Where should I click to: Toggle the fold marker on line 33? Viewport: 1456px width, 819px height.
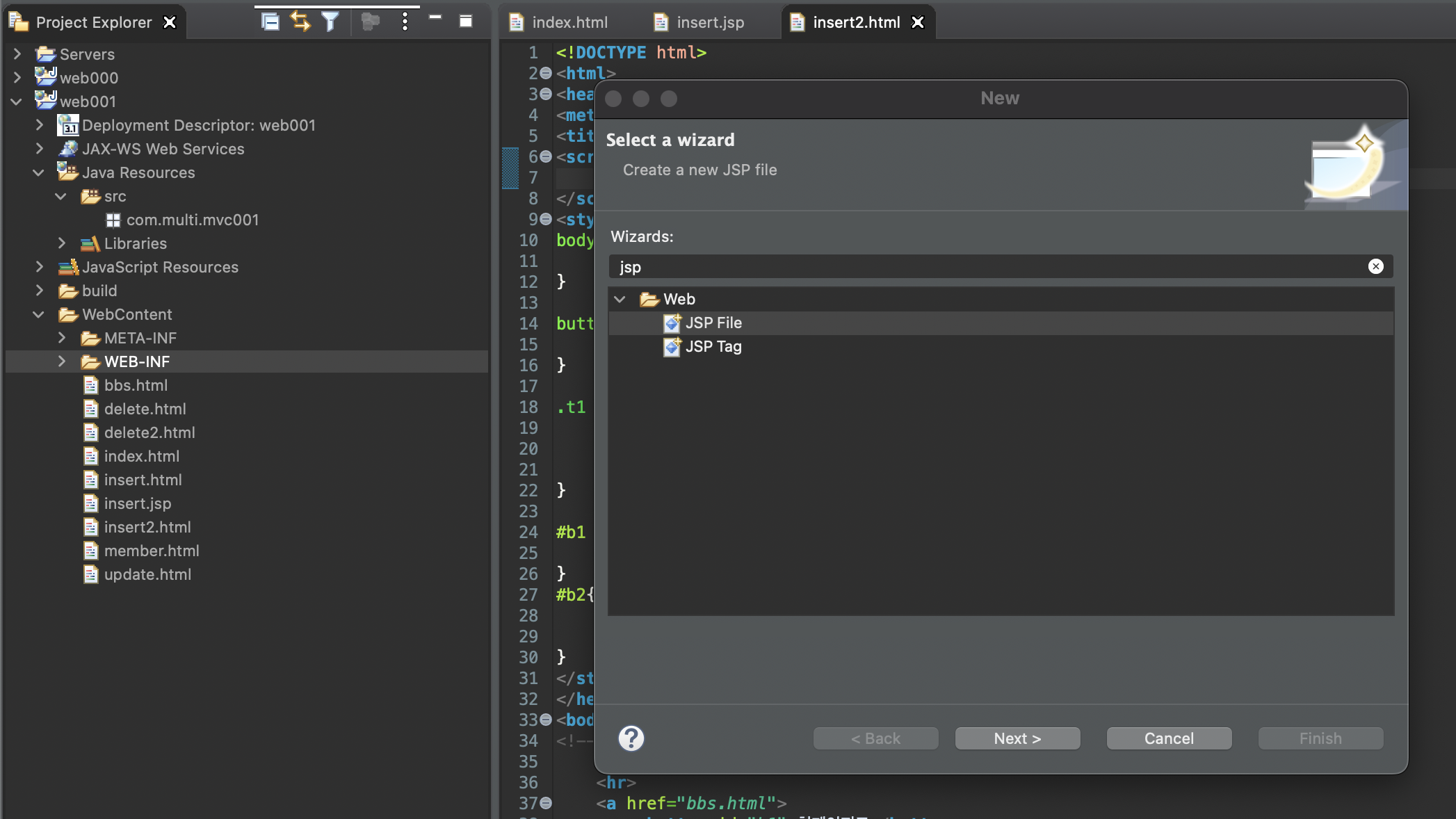[546, 720]
